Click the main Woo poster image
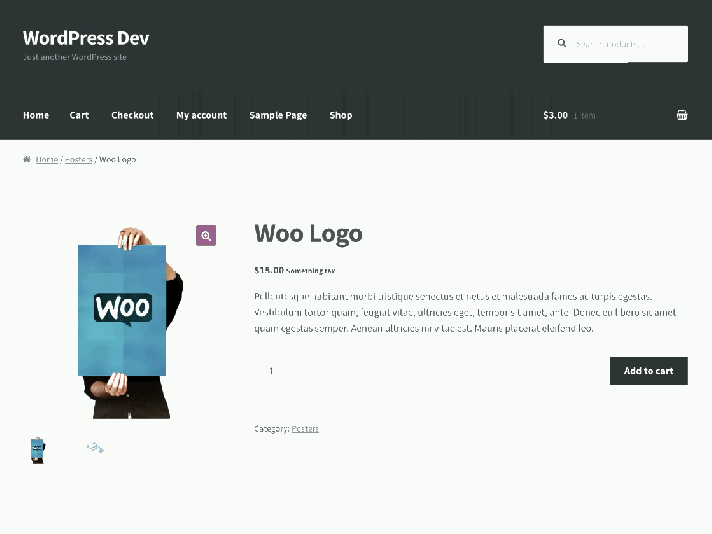Screen dimensions: 712x534 click(131, 322)
